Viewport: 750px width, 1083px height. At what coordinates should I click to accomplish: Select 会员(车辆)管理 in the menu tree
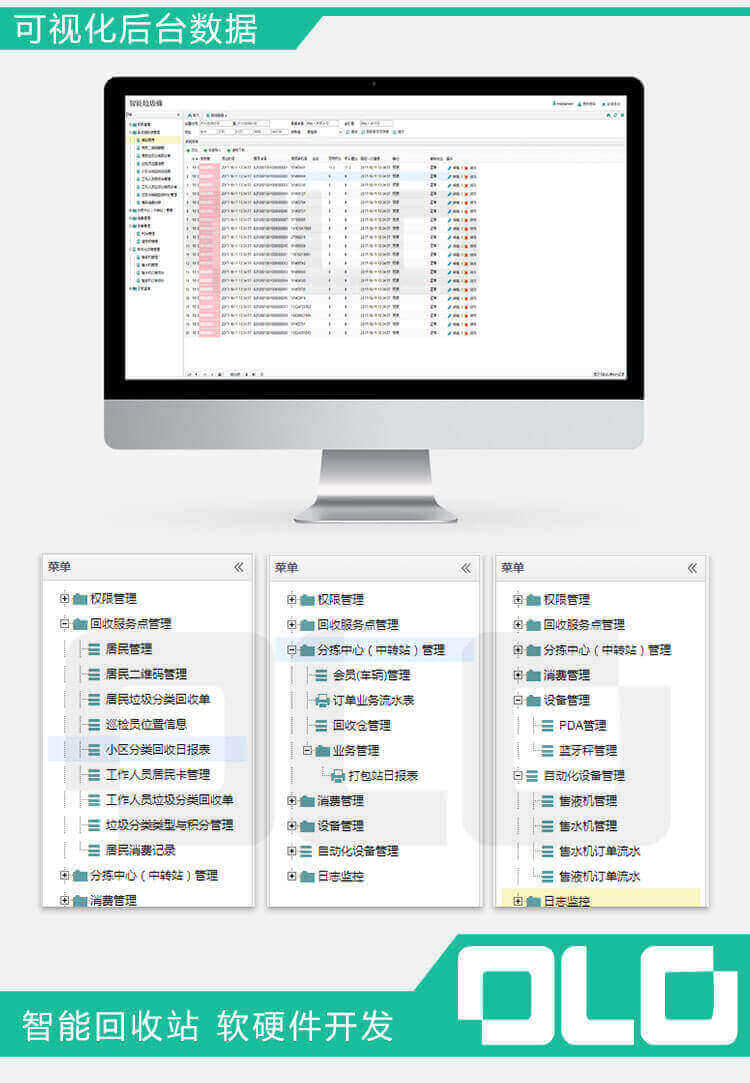click(x=371, y=675)
